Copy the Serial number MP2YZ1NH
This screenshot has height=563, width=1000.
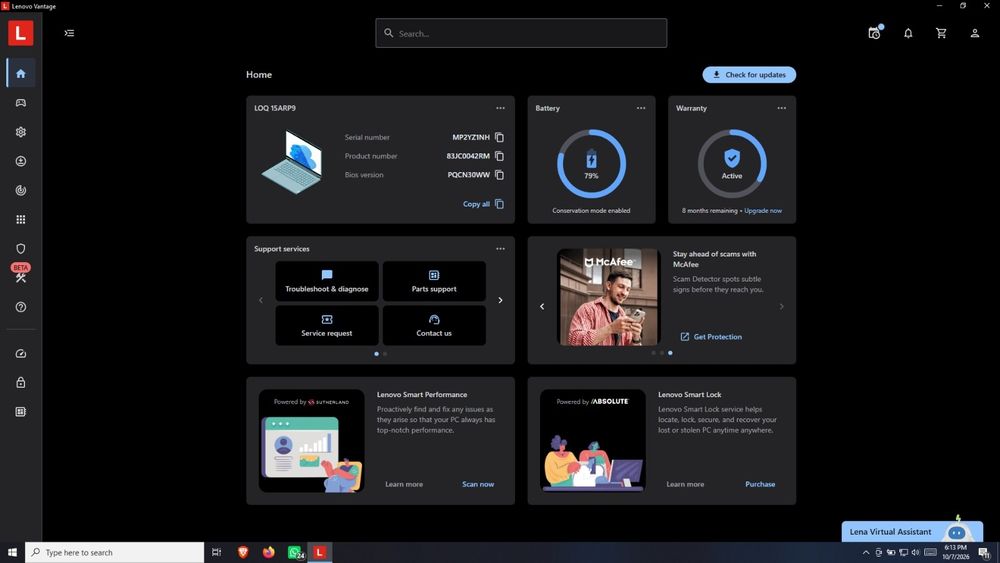click(x=499, y=137)
